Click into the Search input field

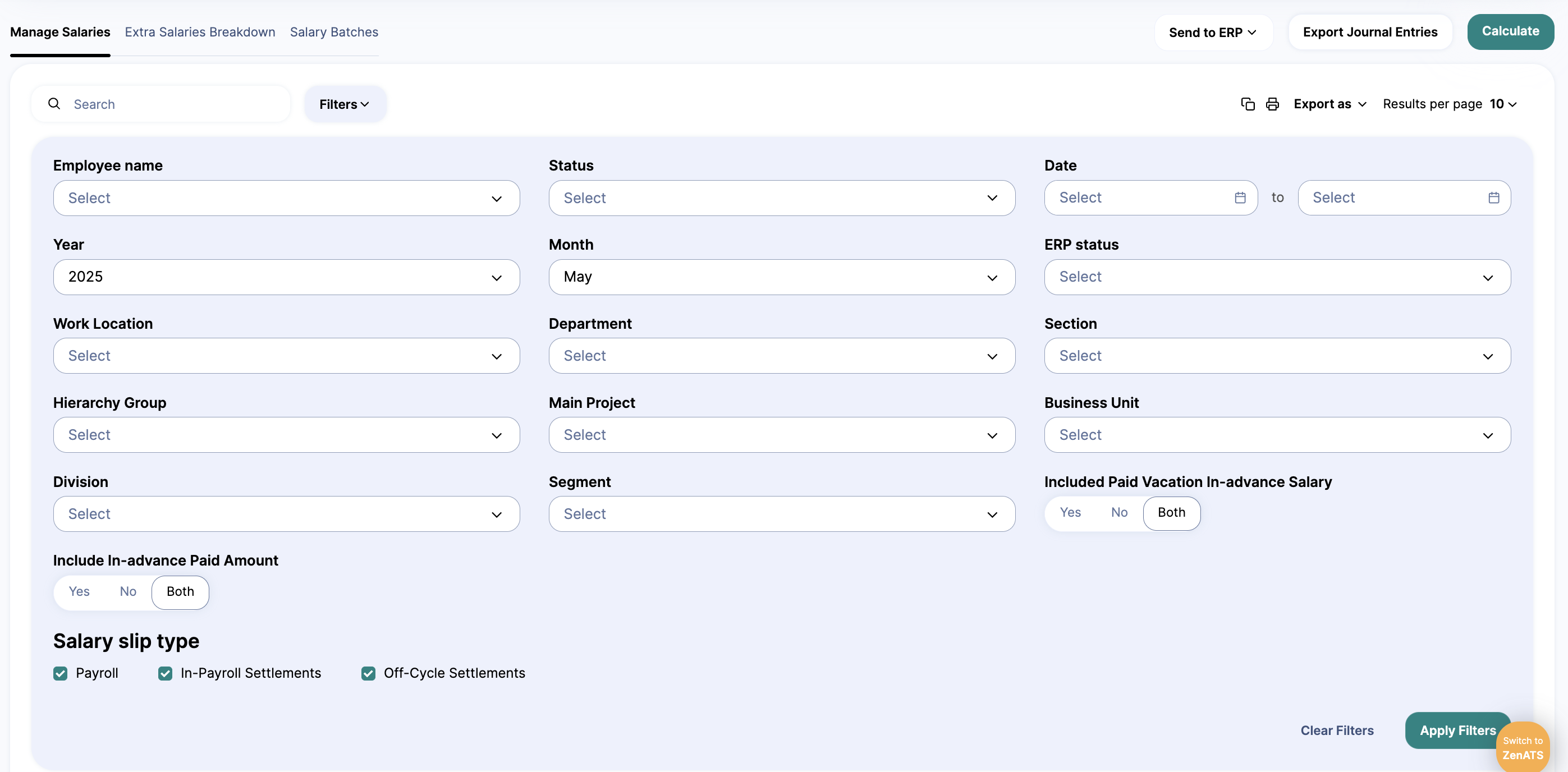click(177, 104)
